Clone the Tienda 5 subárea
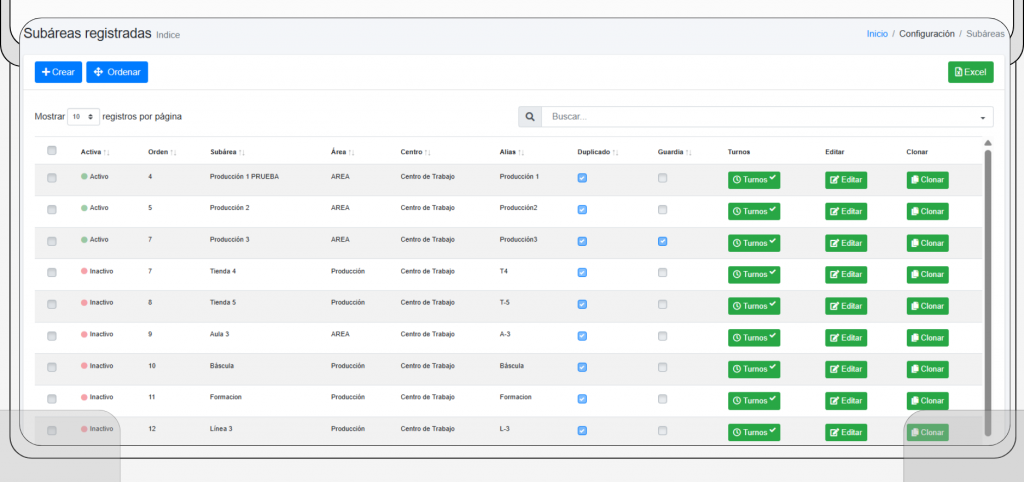Image resolution: width=1024 pixels, height=482 pixels. click(927, 306)
